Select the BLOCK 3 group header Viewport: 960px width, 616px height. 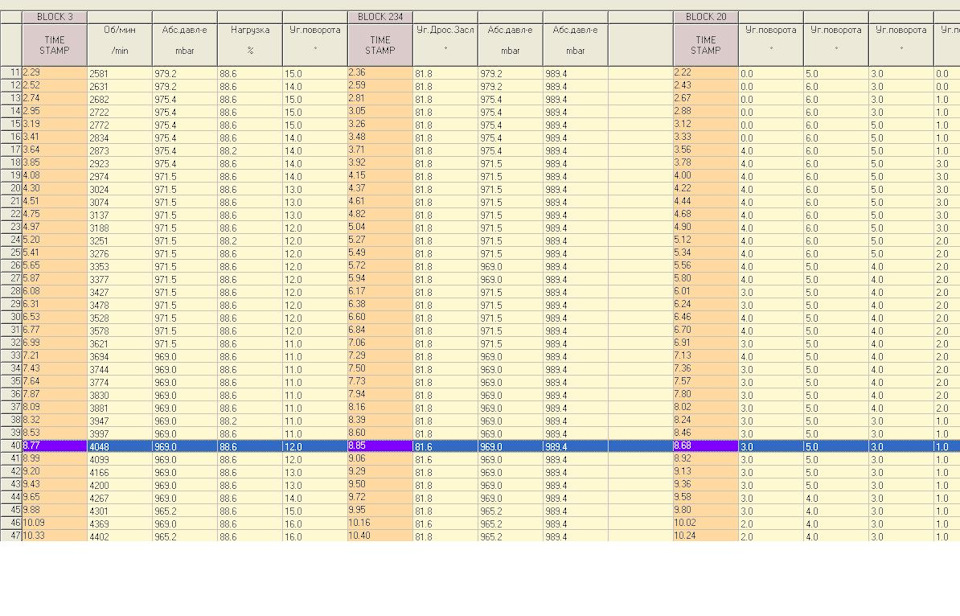54,17
